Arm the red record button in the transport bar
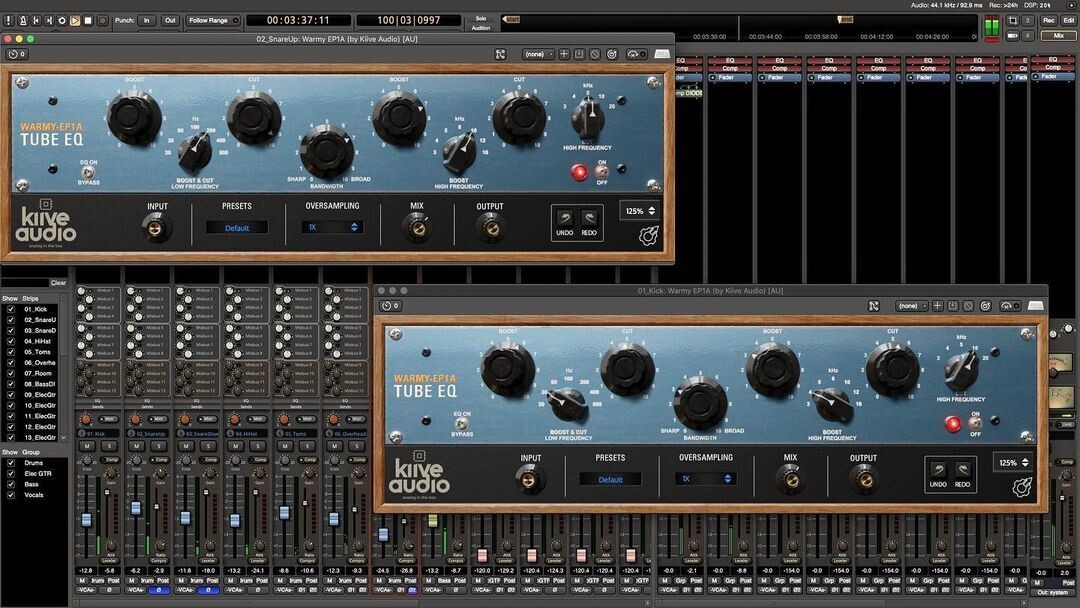 coord(102,21)
